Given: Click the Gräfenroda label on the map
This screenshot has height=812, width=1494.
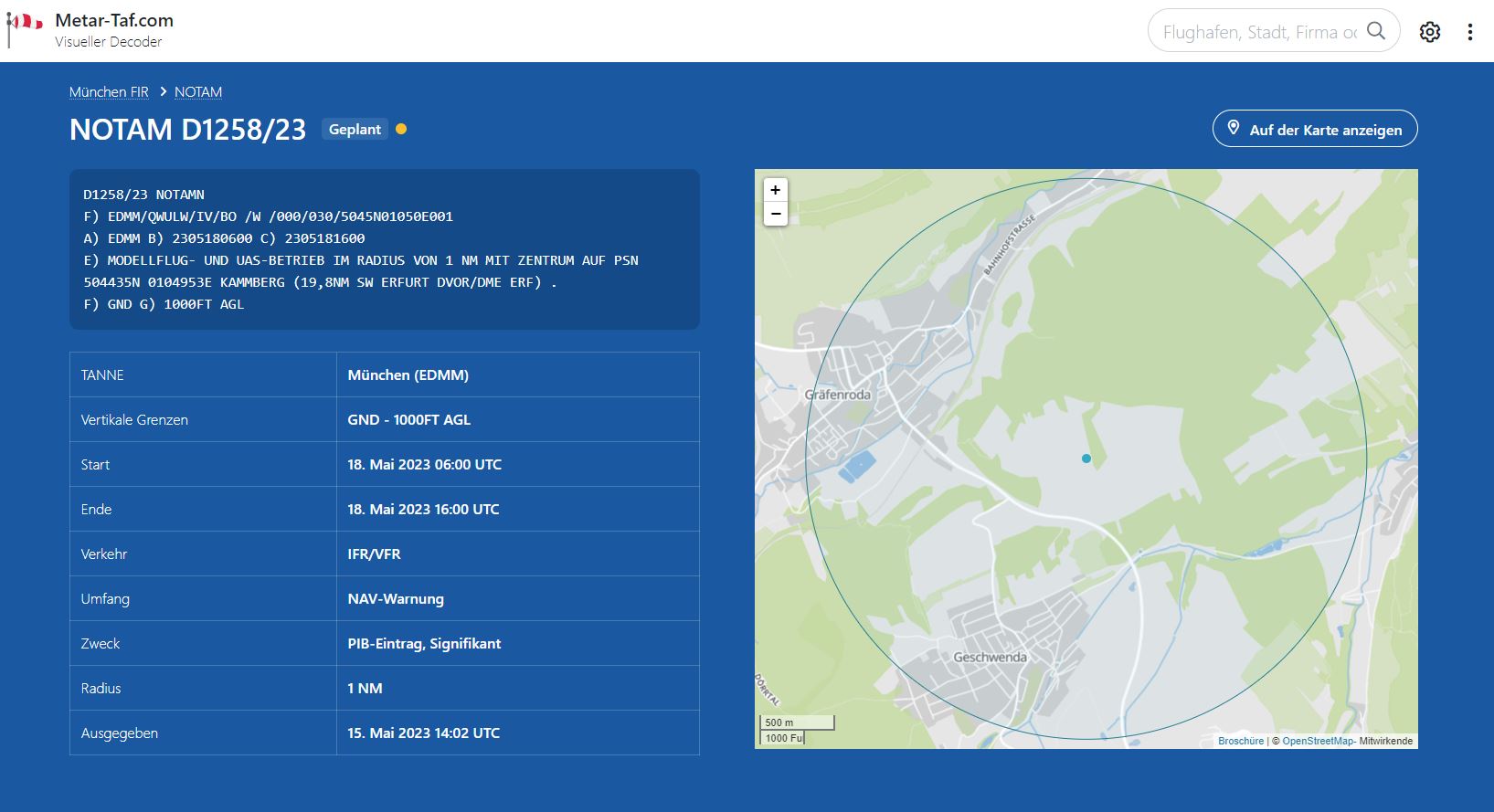Looking at the screenshot, I should point(837,395).
